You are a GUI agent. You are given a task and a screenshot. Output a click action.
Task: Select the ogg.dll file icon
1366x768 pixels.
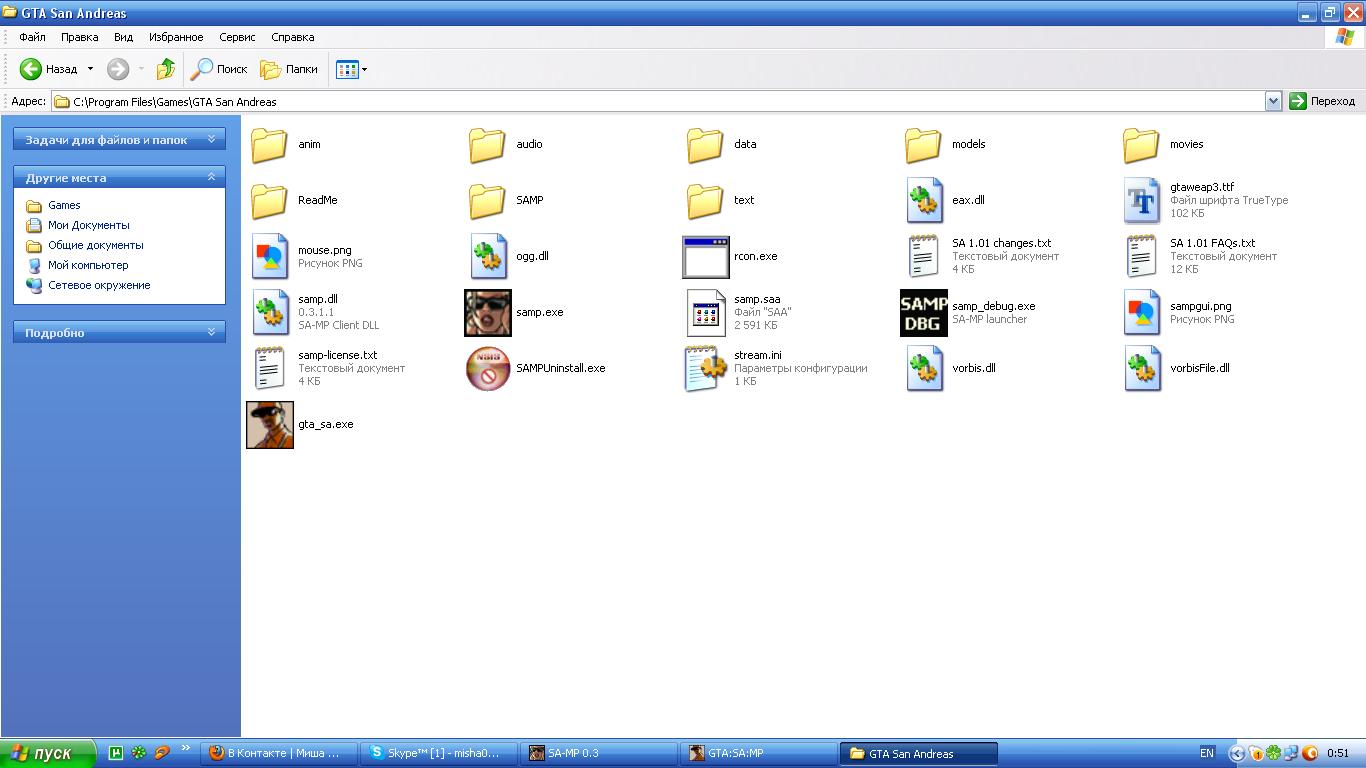coord(488,256)
